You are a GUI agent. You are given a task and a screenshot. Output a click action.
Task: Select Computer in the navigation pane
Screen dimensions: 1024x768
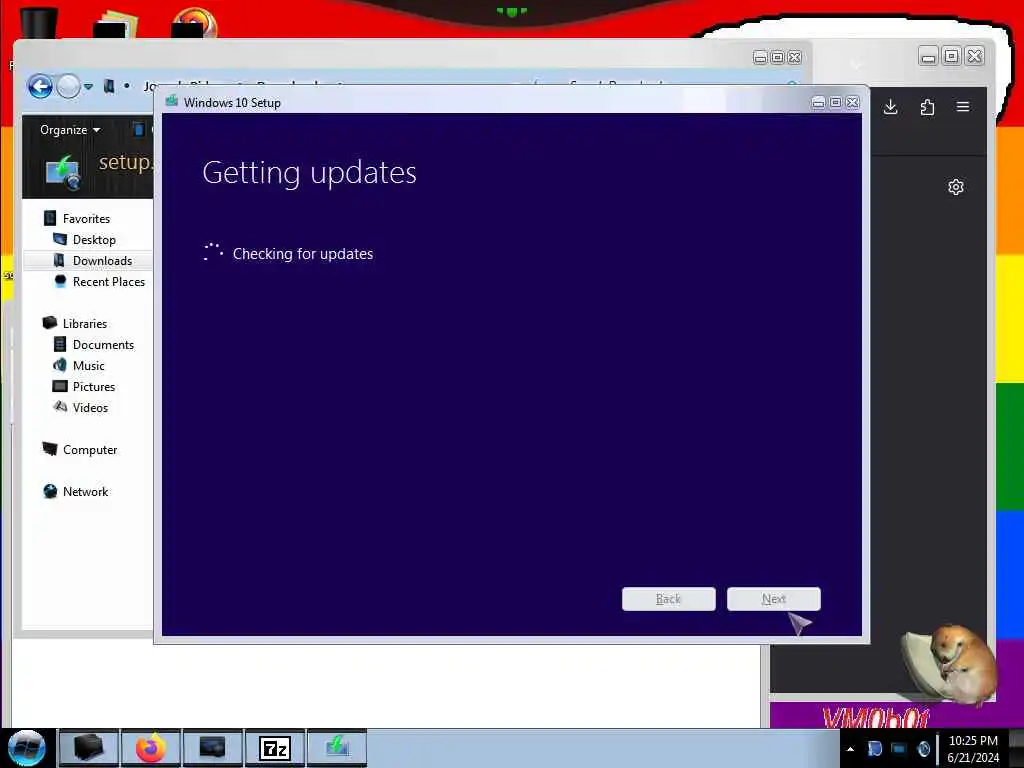click(x=90, y=450)
